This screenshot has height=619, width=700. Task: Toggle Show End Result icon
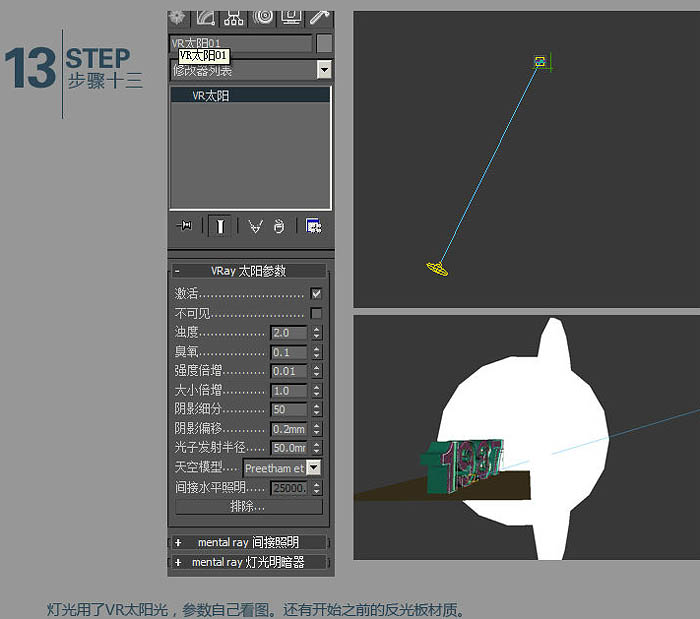pos(220,226)
